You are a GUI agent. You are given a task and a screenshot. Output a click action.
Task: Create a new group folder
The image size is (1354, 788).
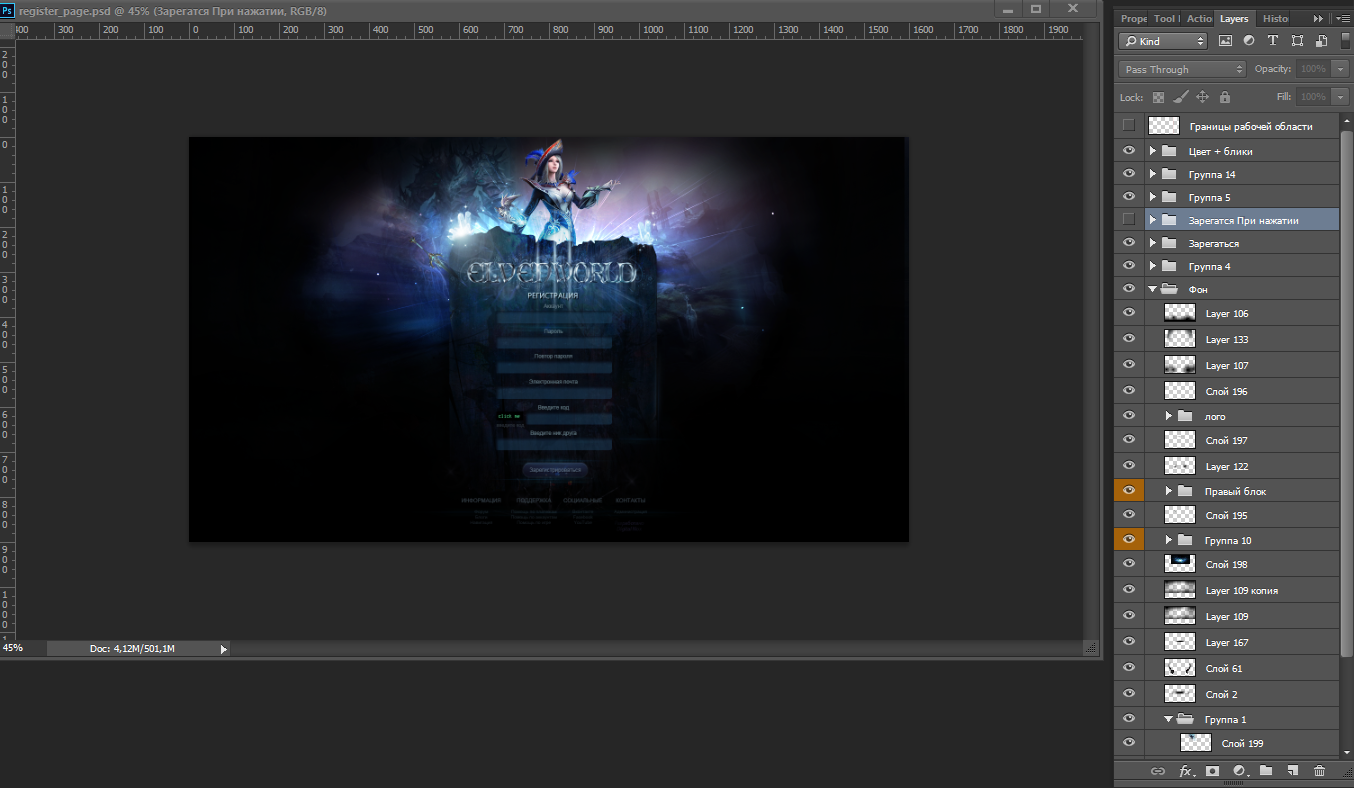pyautogui.click(x=1266, y=771)
